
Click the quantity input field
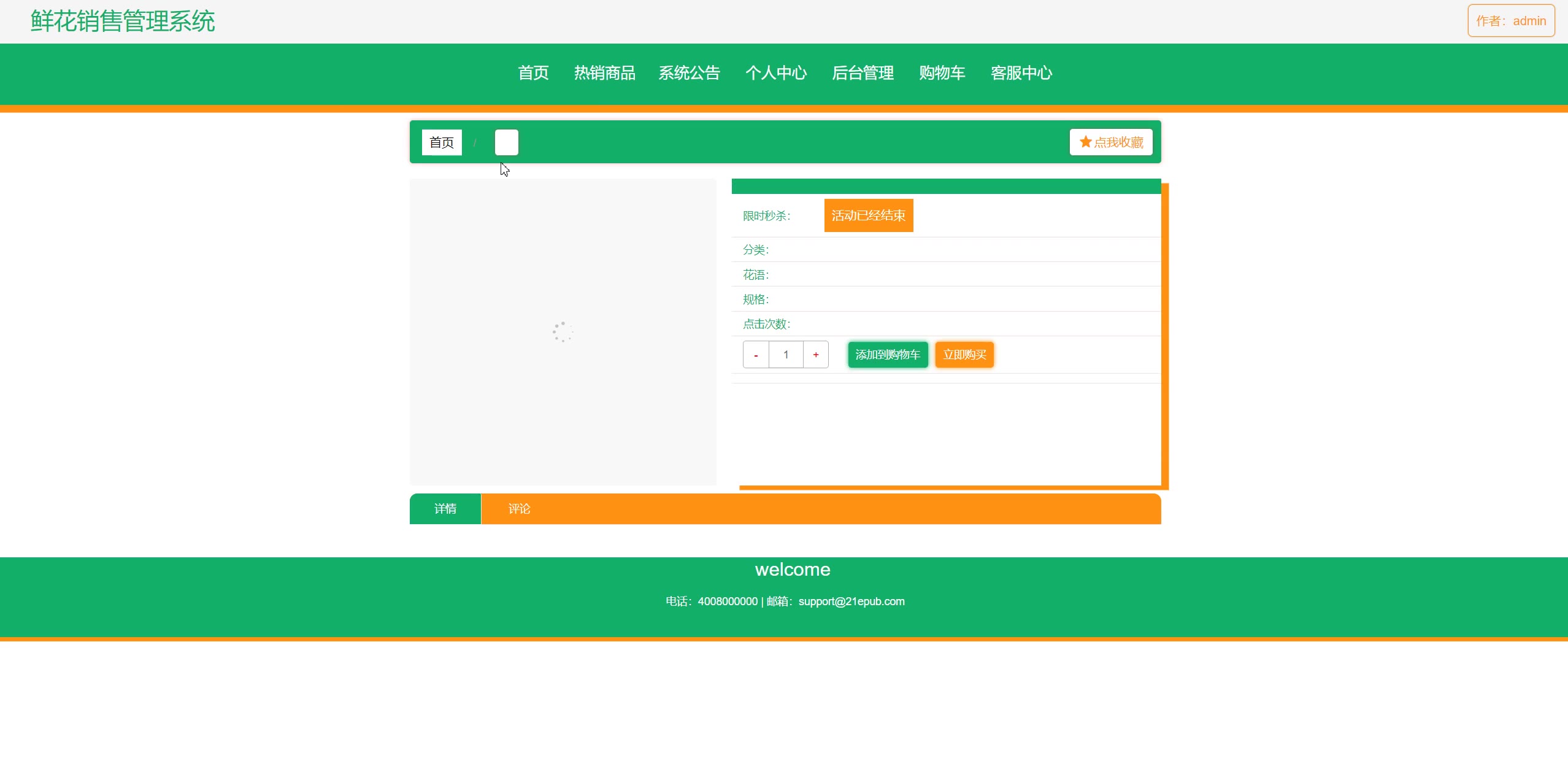click(x=786, y=355)
